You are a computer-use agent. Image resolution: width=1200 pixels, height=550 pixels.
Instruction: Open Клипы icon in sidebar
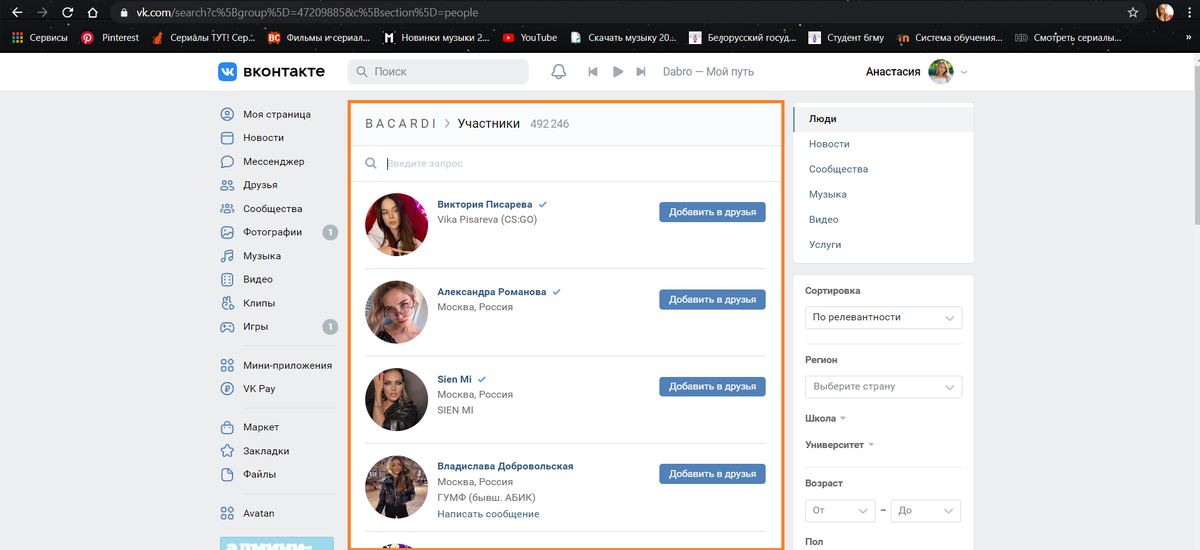(227, 303)
